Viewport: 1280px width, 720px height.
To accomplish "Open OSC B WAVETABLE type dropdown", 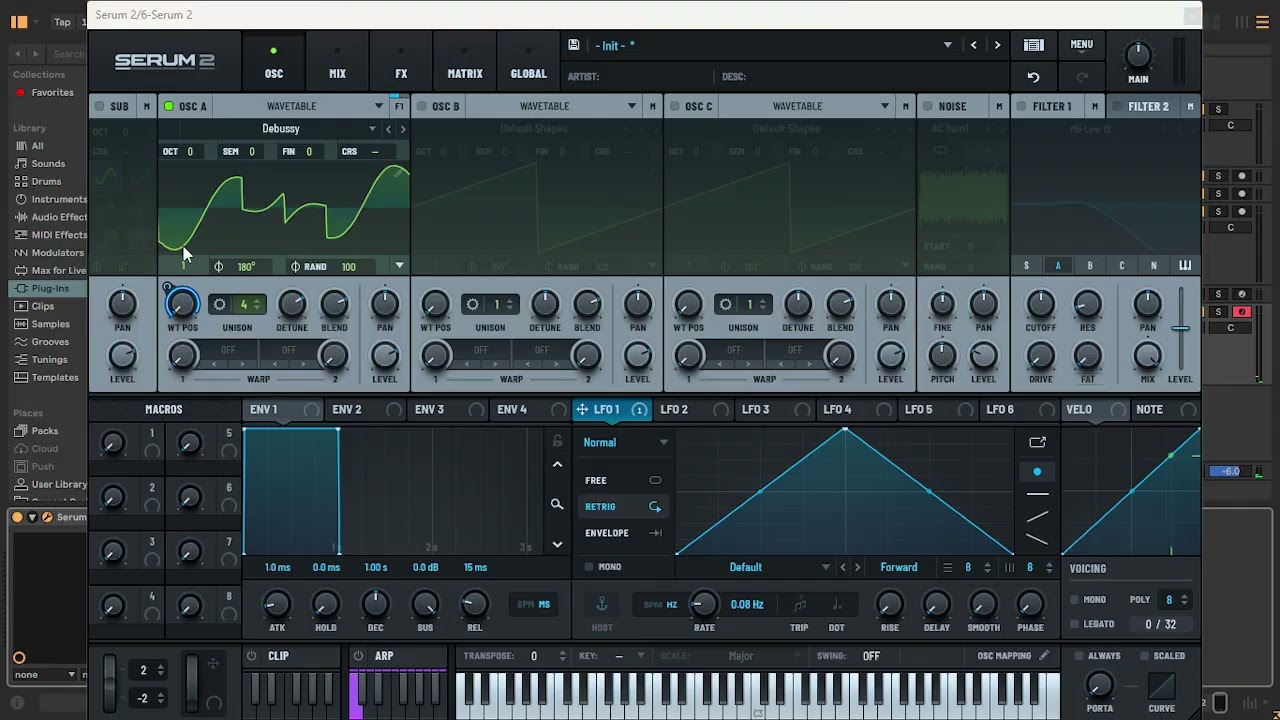I will (631, 106).
